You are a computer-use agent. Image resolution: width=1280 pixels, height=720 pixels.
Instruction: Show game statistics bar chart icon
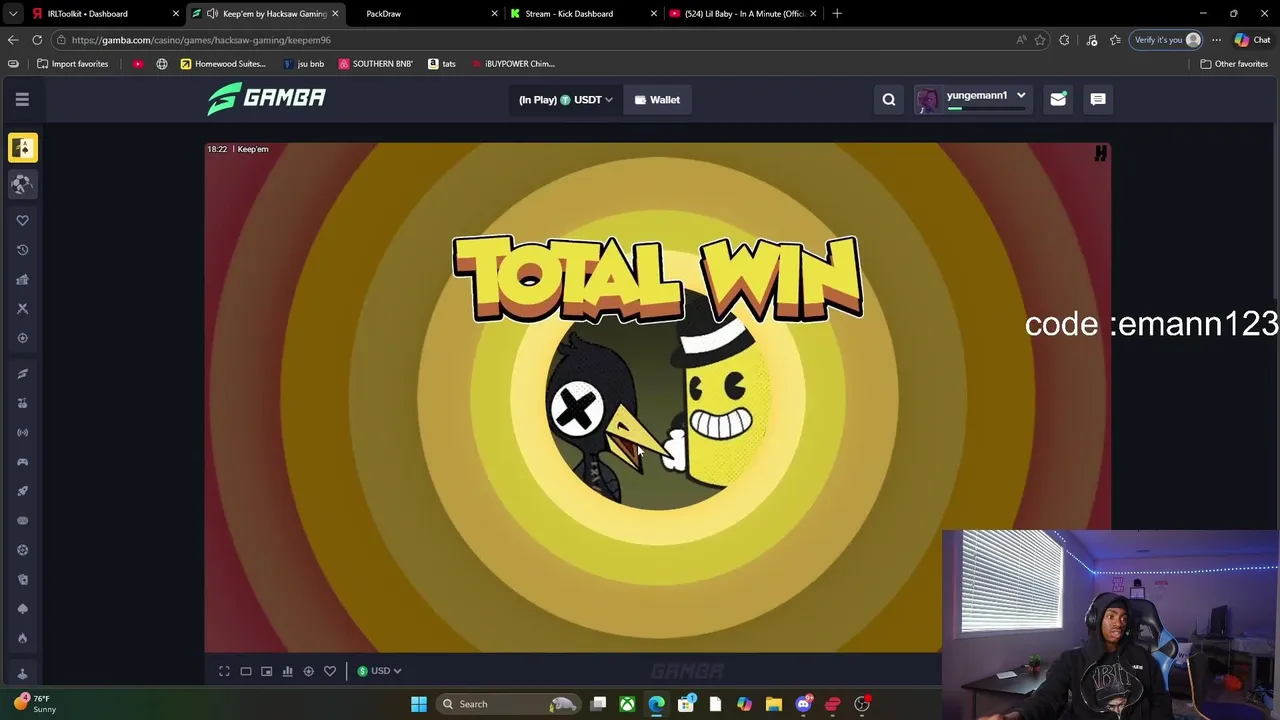click(x=287, y=671)
